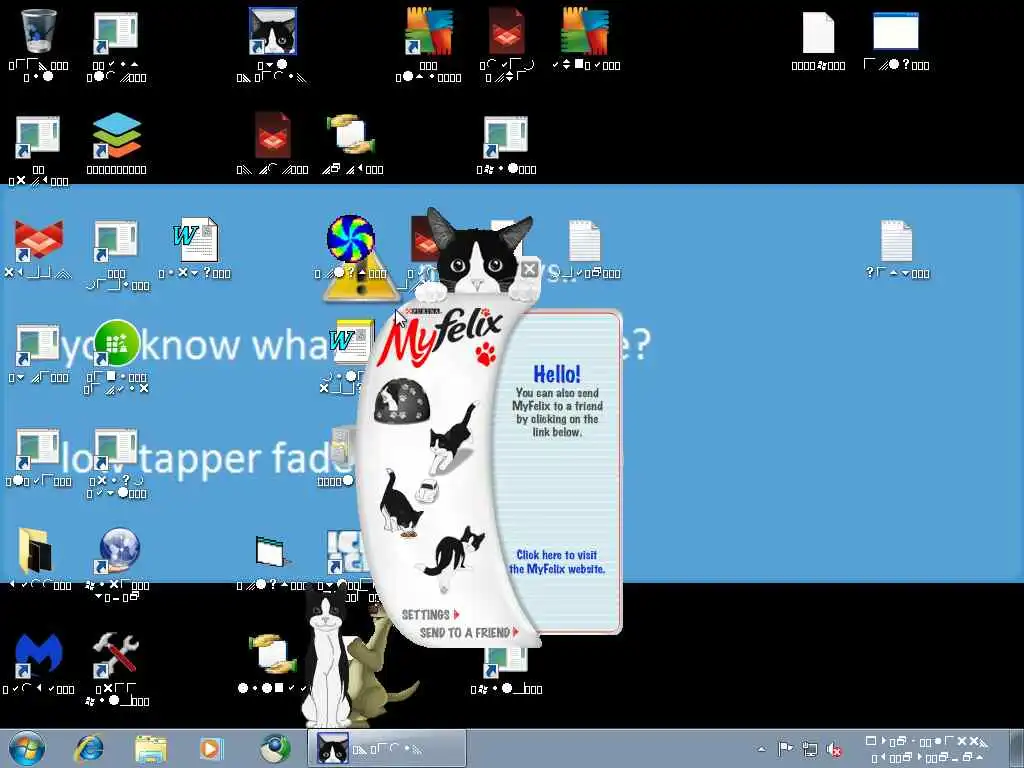Screen dimensions: 1024x768
Task: Select the small tilted window icon above the hands icon
Action: 272,552
